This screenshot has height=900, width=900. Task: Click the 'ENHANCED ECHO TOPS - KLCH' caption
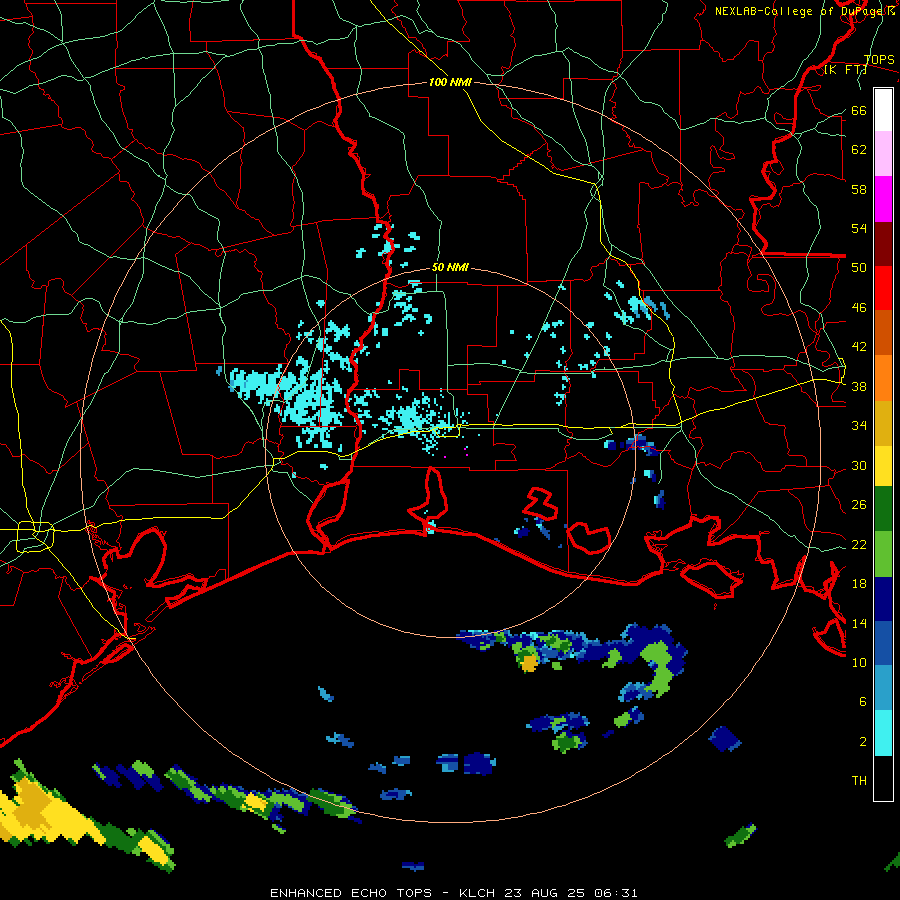382,893
